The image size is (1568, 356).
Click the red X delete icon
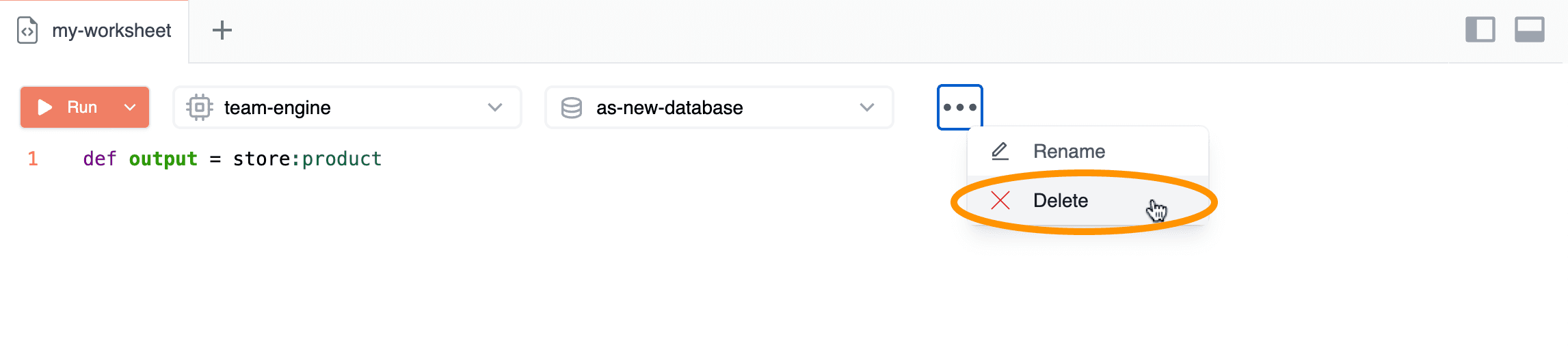tap(1000, 200)
